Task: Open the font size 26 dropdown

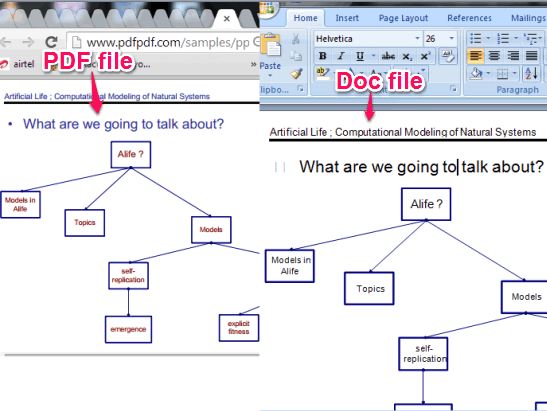Action: 451,38
